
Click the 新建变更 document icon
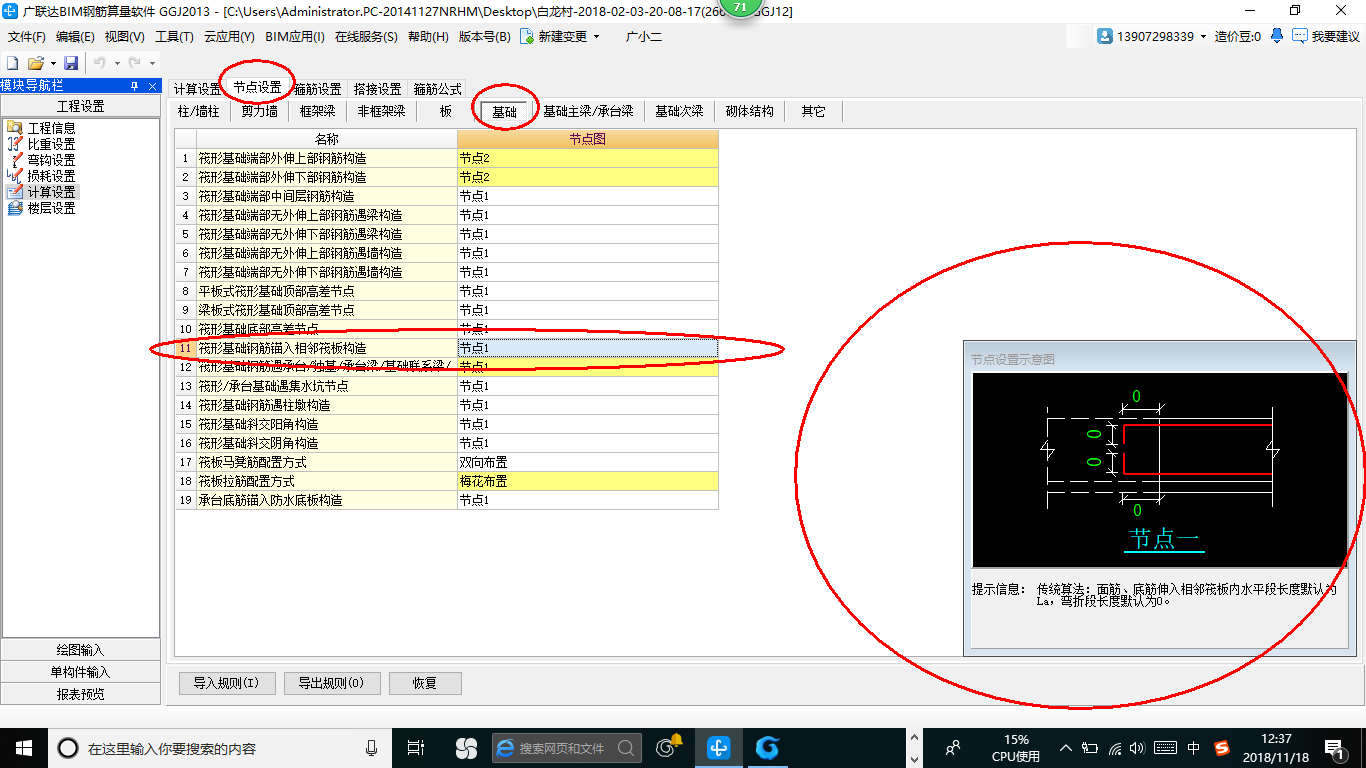526,36
